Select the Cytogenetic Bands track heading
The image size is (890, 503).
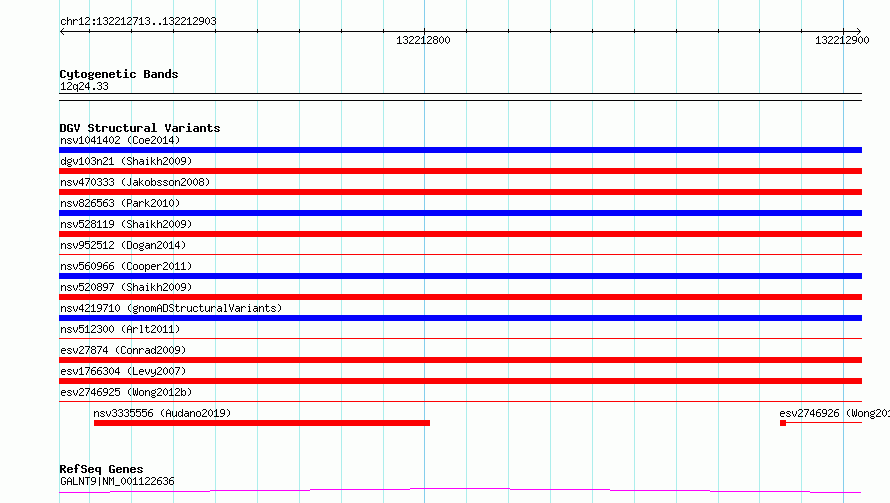[x=119, y=74]
